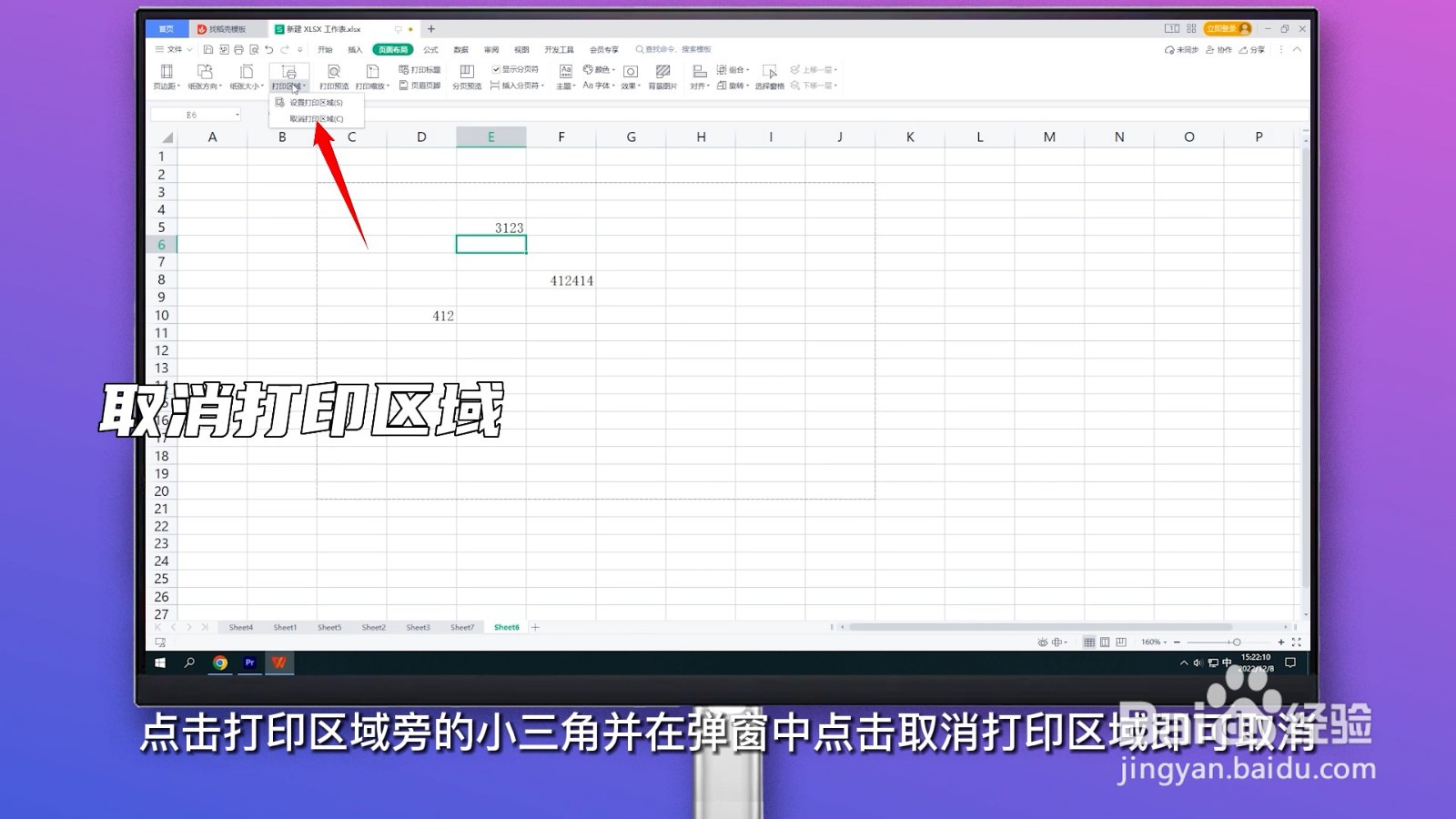Click the redo arrow icon

tap(285, 49)
